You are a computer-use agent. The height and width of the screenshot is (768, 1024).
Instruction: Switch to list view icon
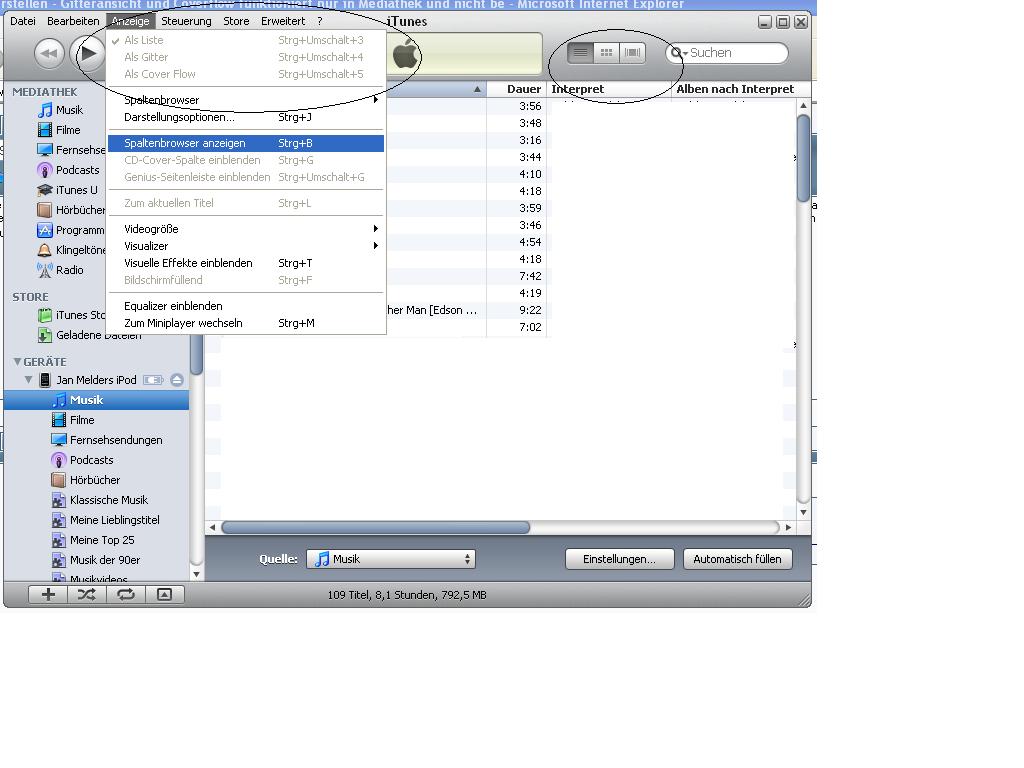pyautogui.click(x=580, y=52)
